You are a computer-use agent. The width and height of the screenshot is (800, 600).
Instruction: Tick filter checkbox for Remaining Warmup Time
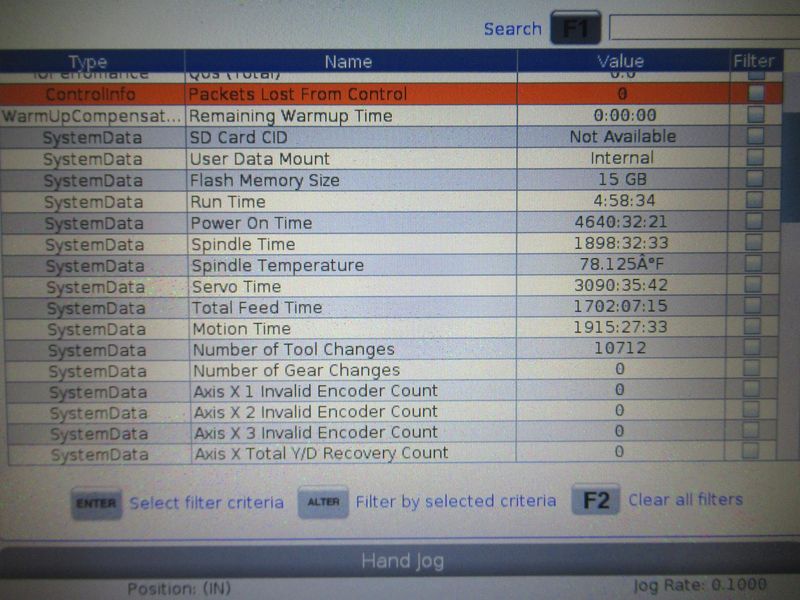click(x=756, y=114)
